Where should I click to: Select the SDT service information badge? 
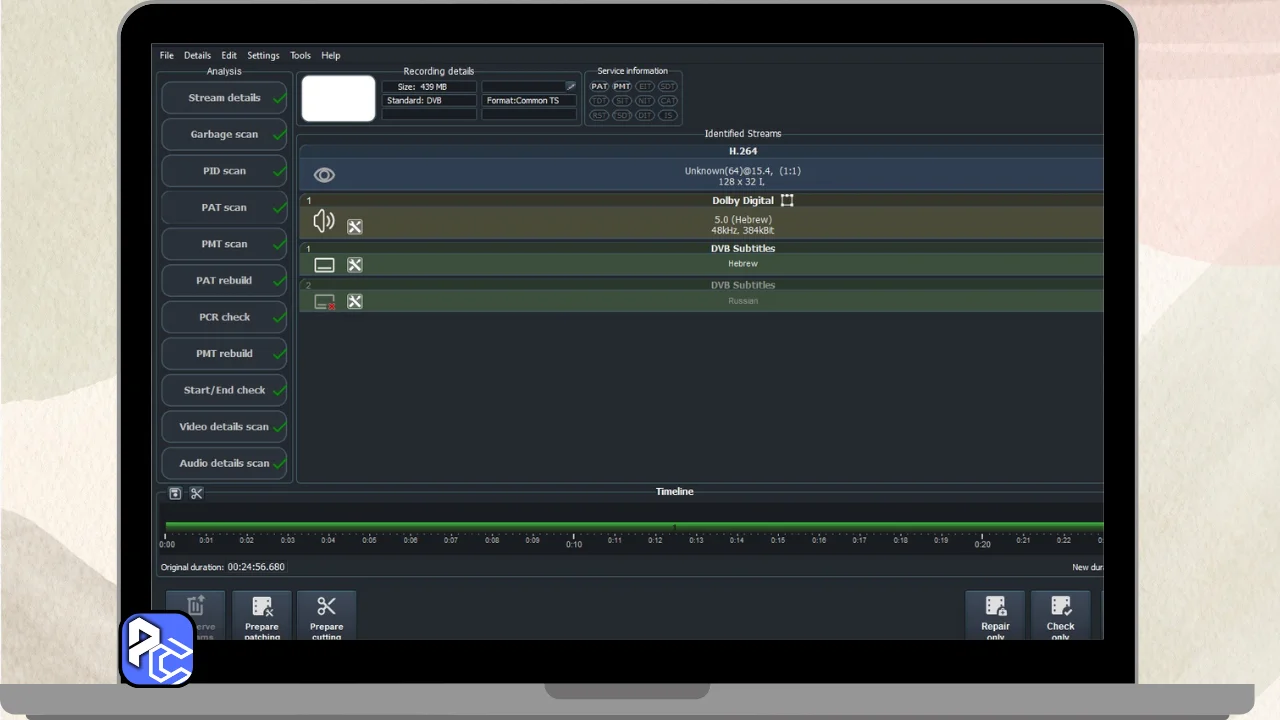[x=667, y=87]
